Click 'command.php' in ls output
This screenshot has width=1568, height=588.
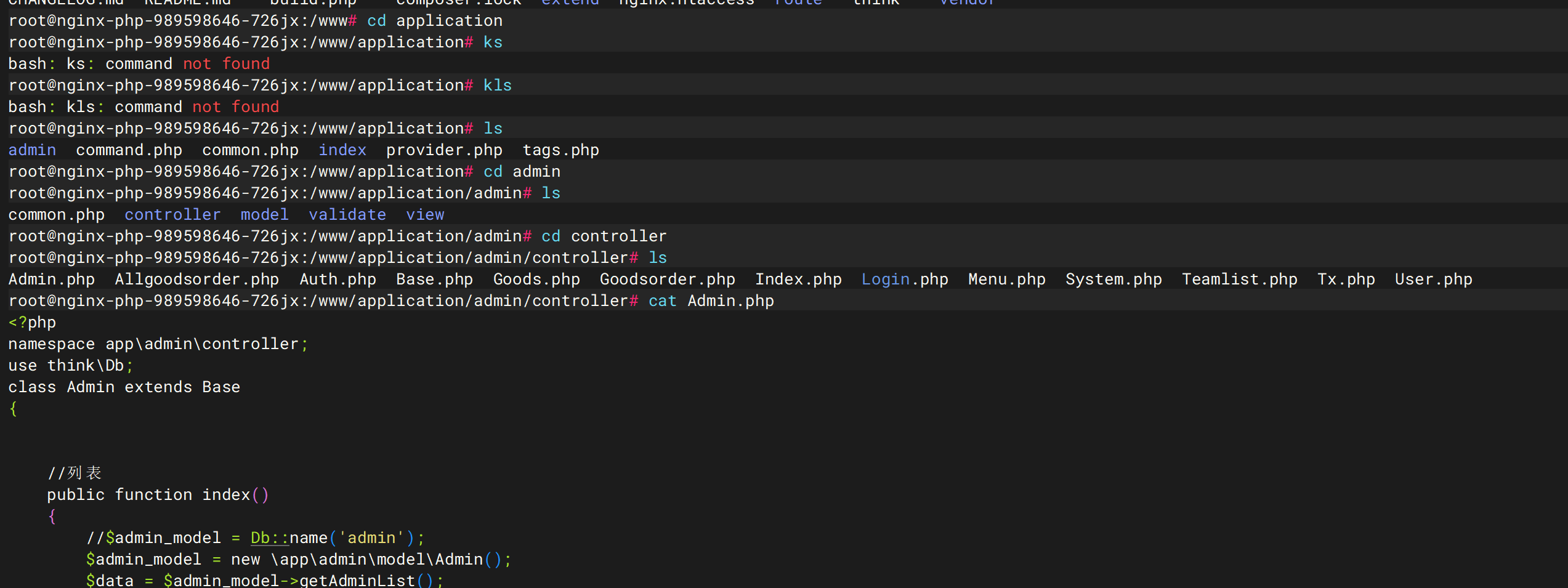click(x=129, y=150)
